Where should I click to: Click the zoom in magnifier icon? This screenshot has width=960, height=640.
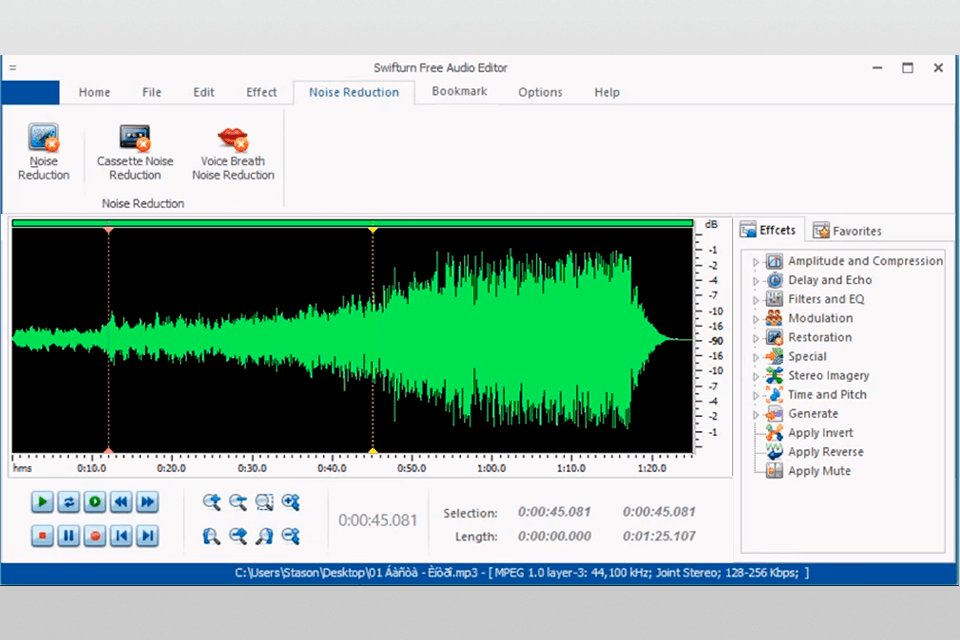point(211,502)
